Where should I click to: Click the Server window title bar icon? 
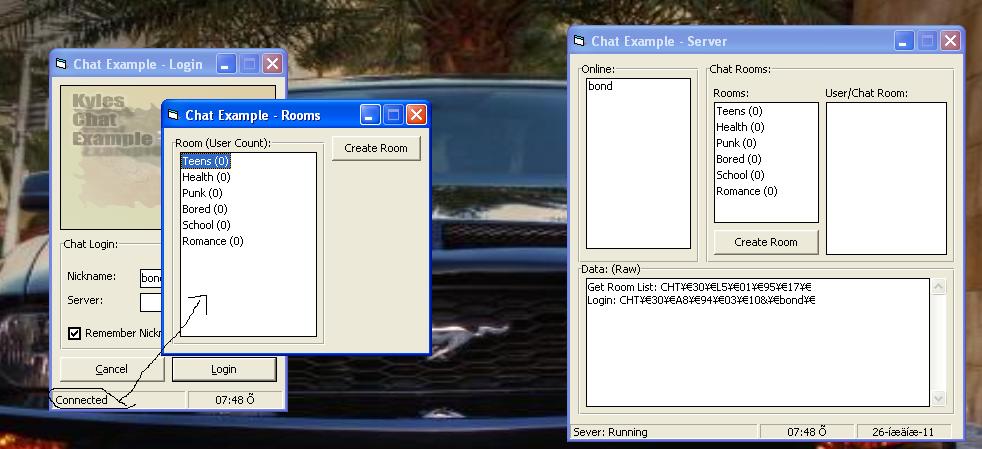(579, 41)
